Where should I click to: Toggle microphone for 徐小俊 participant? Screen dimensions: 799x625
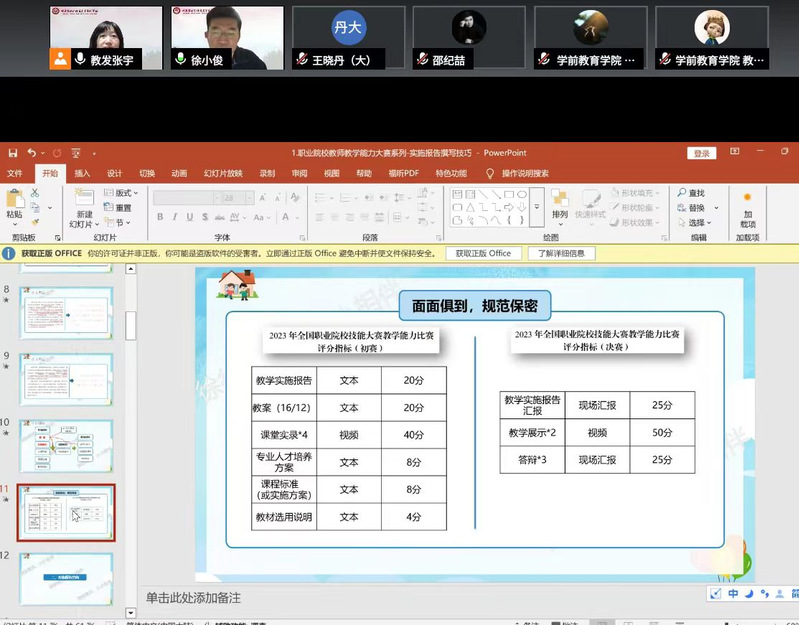tap(181, 60)
